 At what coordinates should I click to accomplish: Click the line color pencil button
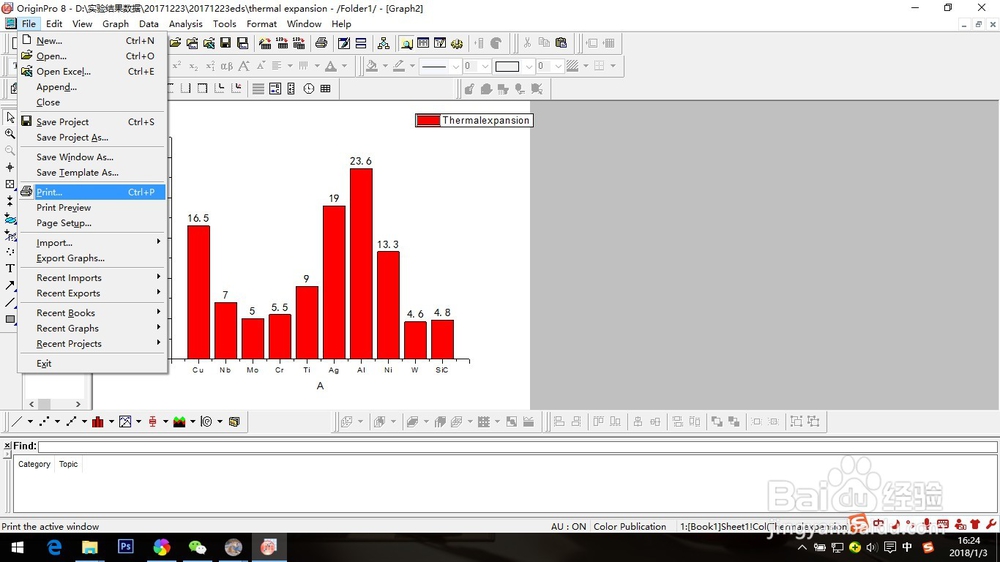399,66
